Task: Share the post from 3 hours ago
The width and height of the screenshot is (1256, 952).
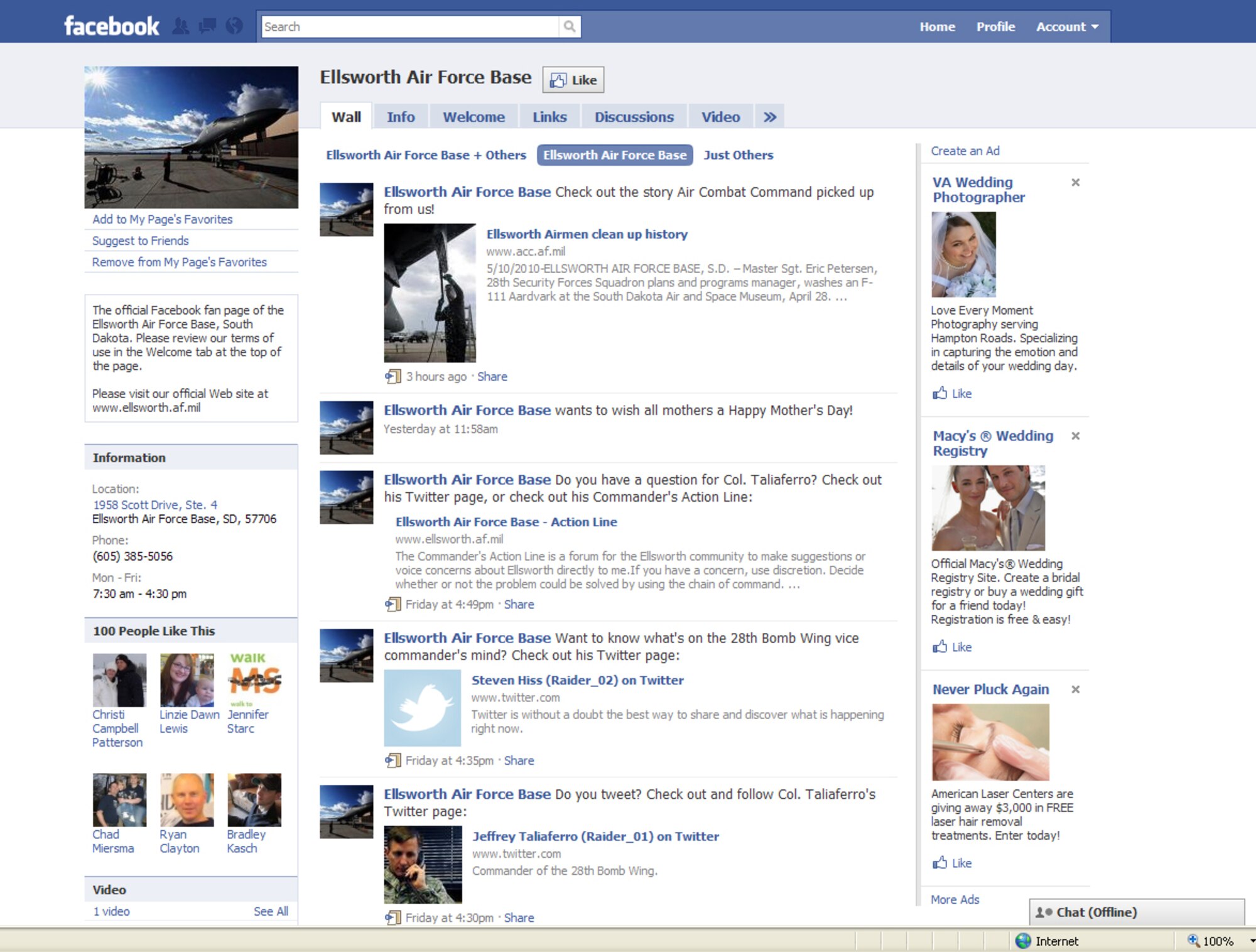Action: (492, 376)
